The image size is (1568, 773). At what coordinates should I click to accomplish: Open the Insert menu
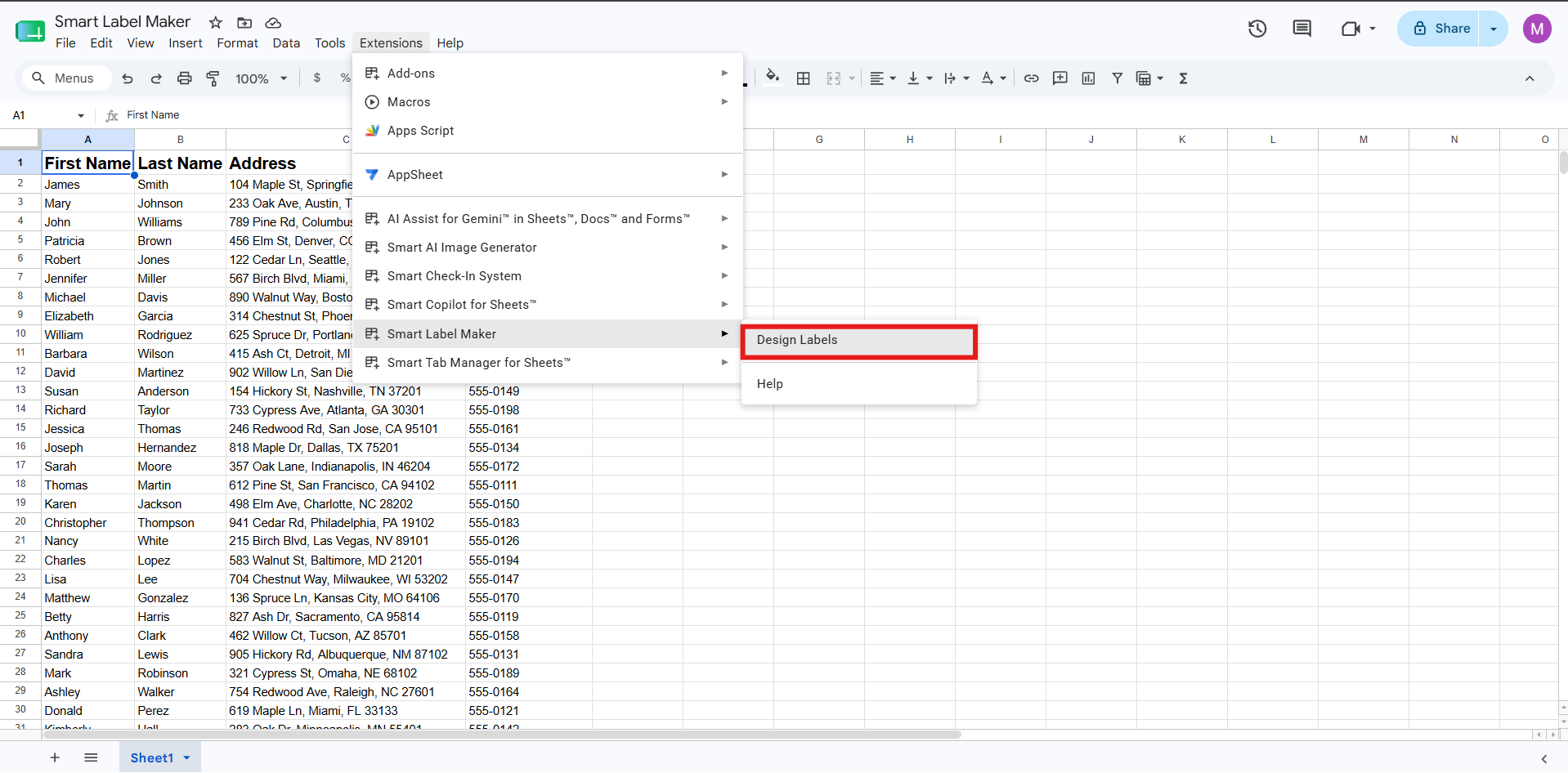click(x=186, y=43)
